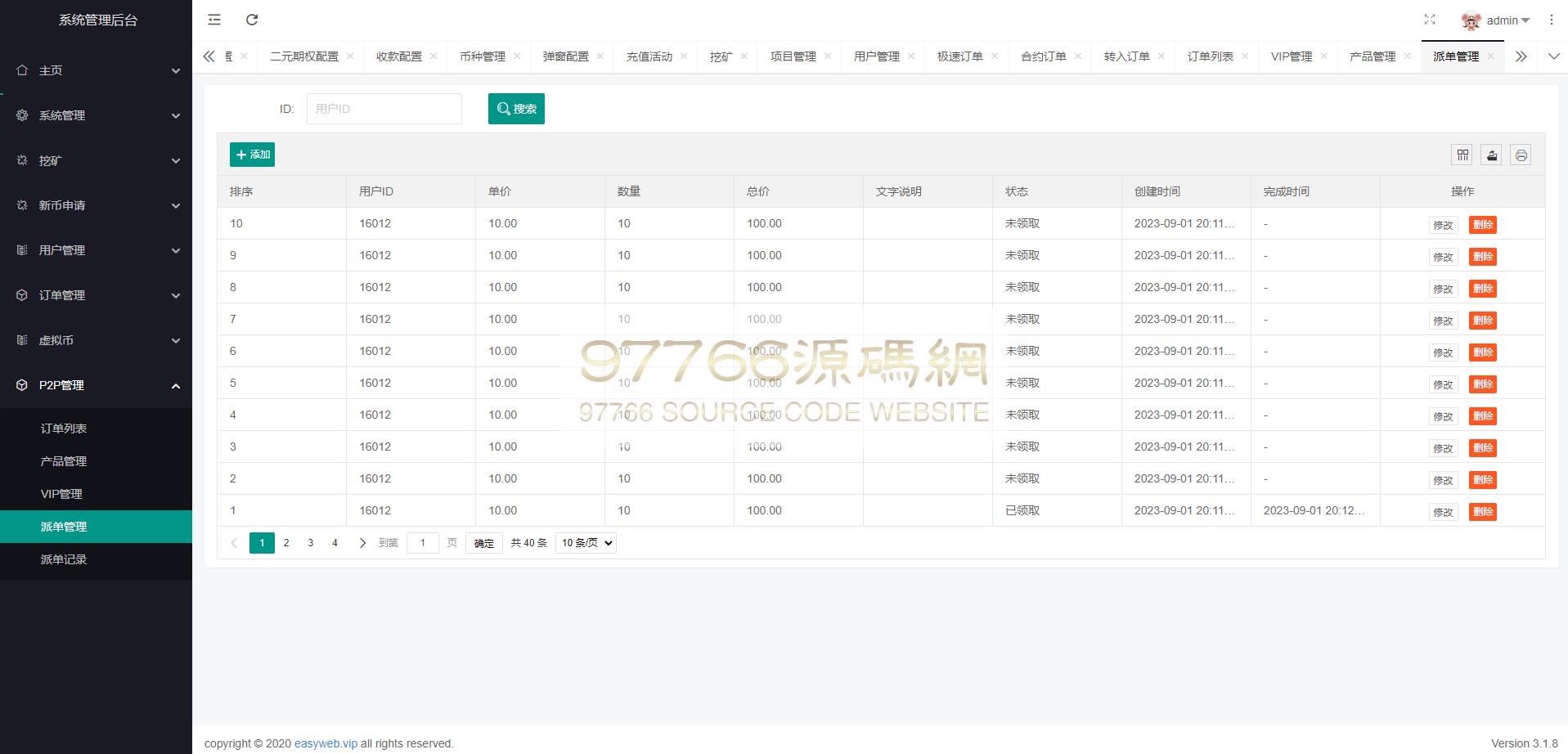This screenshot has height=754, width=1568.
Task: Switch to the 充值活动 tab
Action: point(649,56)
